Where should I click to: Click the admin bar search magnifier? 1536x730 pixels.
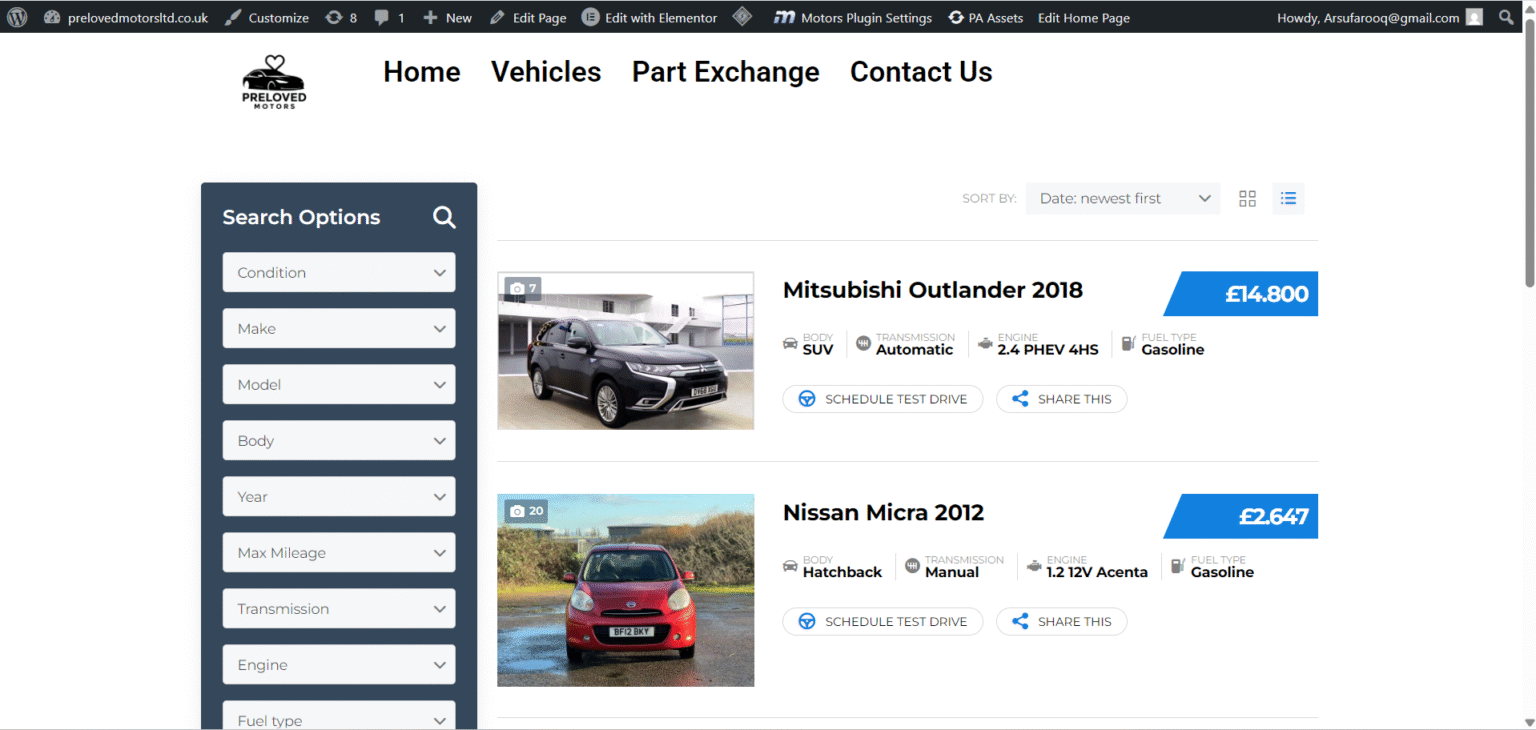click(1507, 16)
